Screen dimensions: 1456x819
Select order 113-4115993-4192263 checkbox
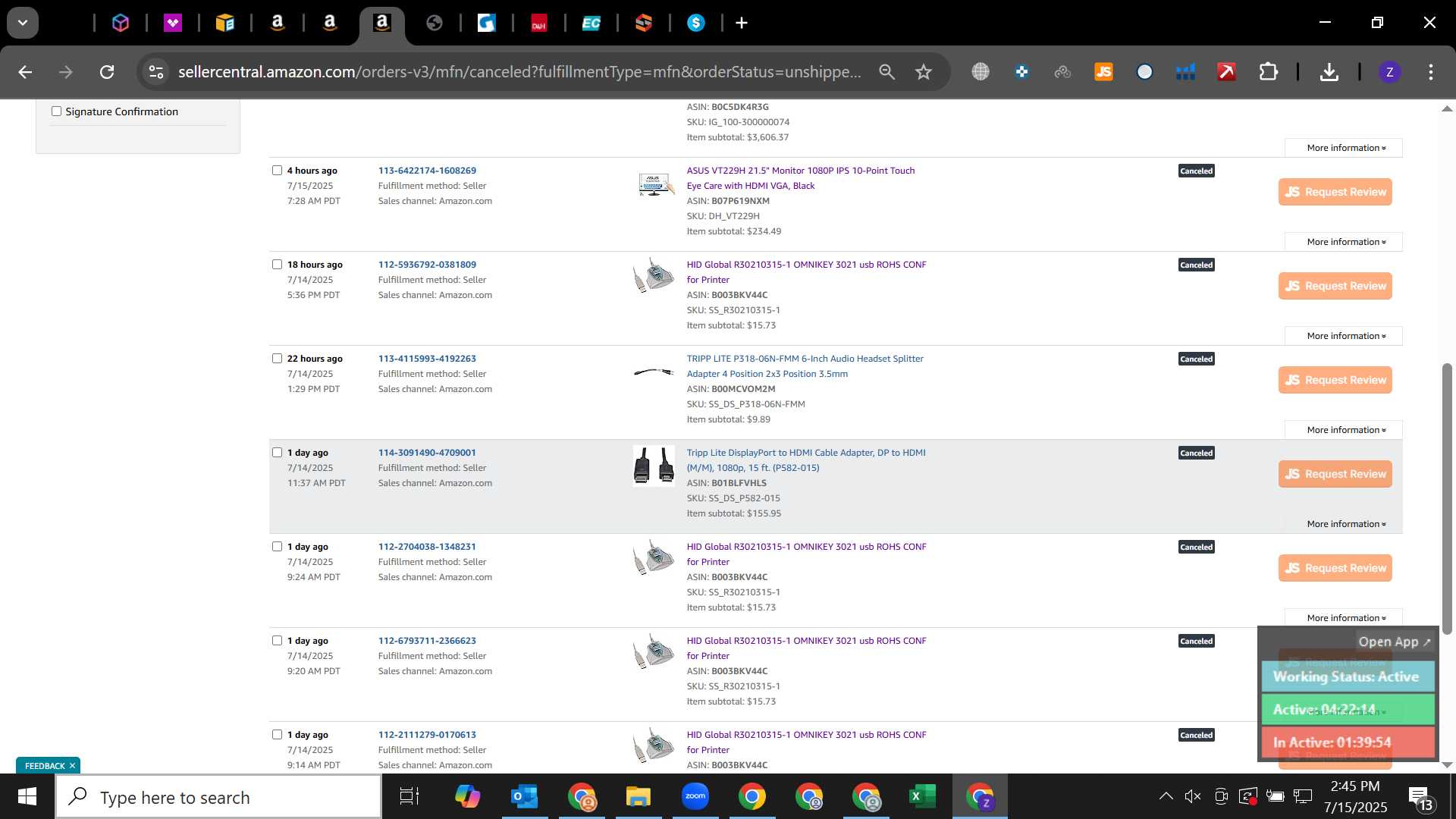click(x=277, y=359)
